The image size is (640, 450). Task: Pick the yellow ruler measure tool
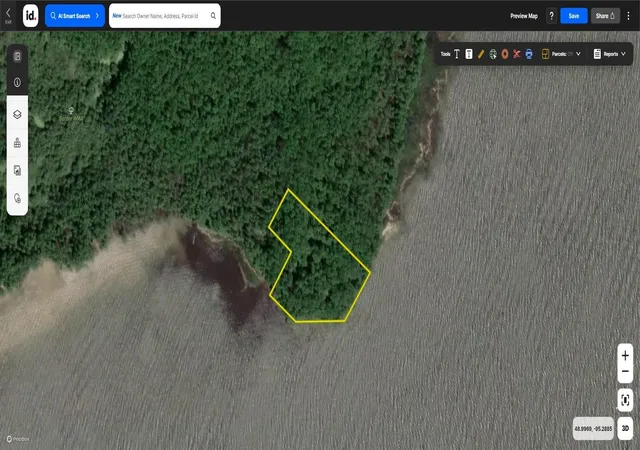(x=481, y=54)
